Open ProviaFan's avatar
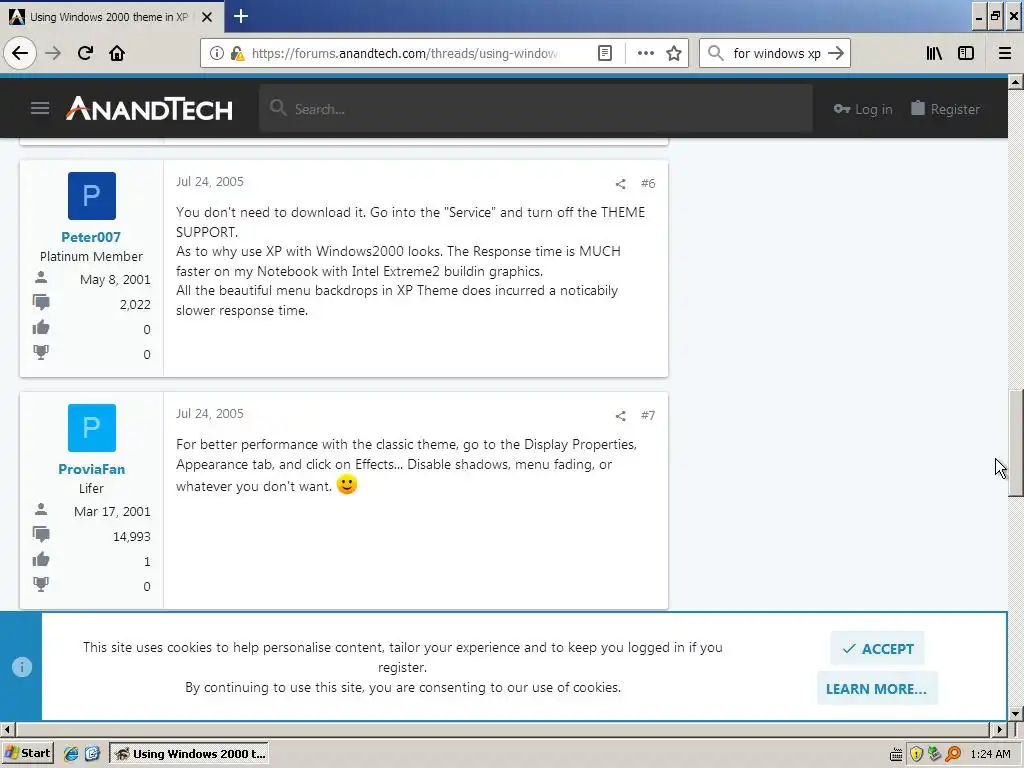 point(91,428)
